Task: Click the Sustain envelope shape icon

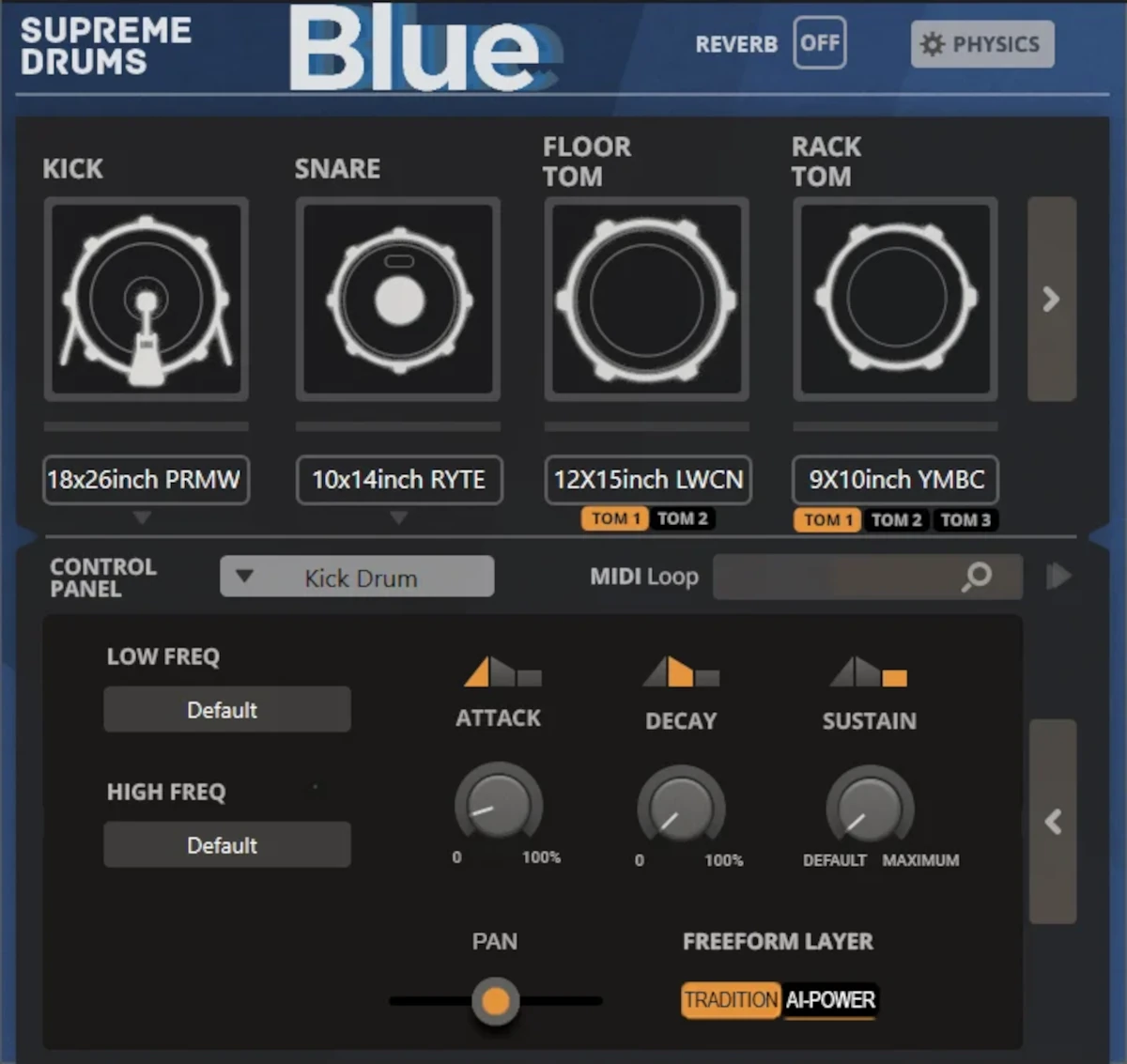Action: coord(869,672)
